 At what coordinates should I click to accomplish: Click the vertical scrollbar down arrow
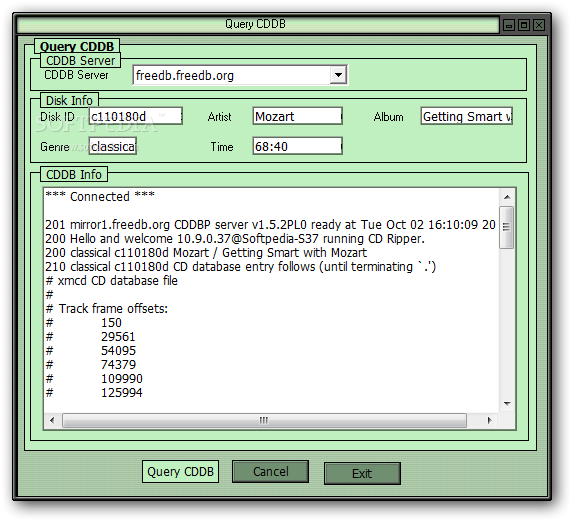pos(507,404)
